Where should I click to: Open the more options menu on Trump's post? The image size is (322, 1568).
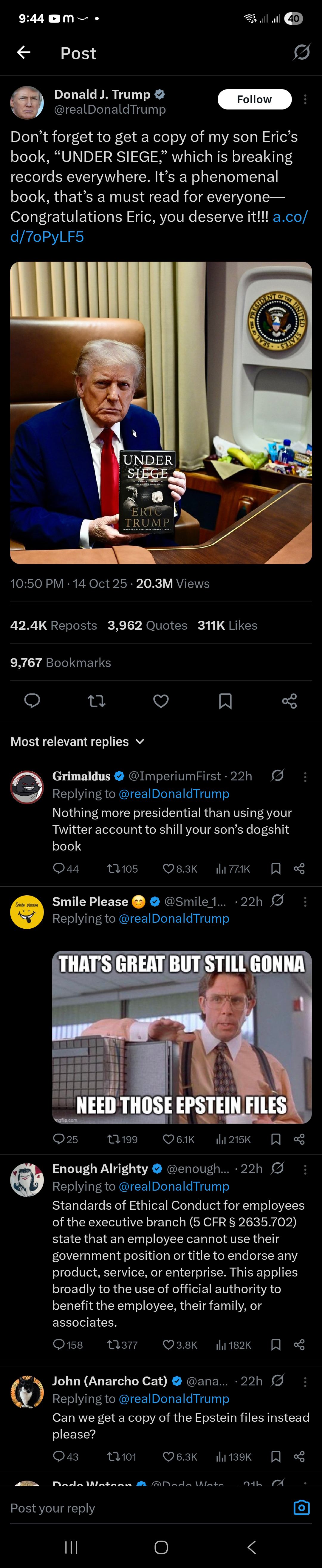click(306, 99)
